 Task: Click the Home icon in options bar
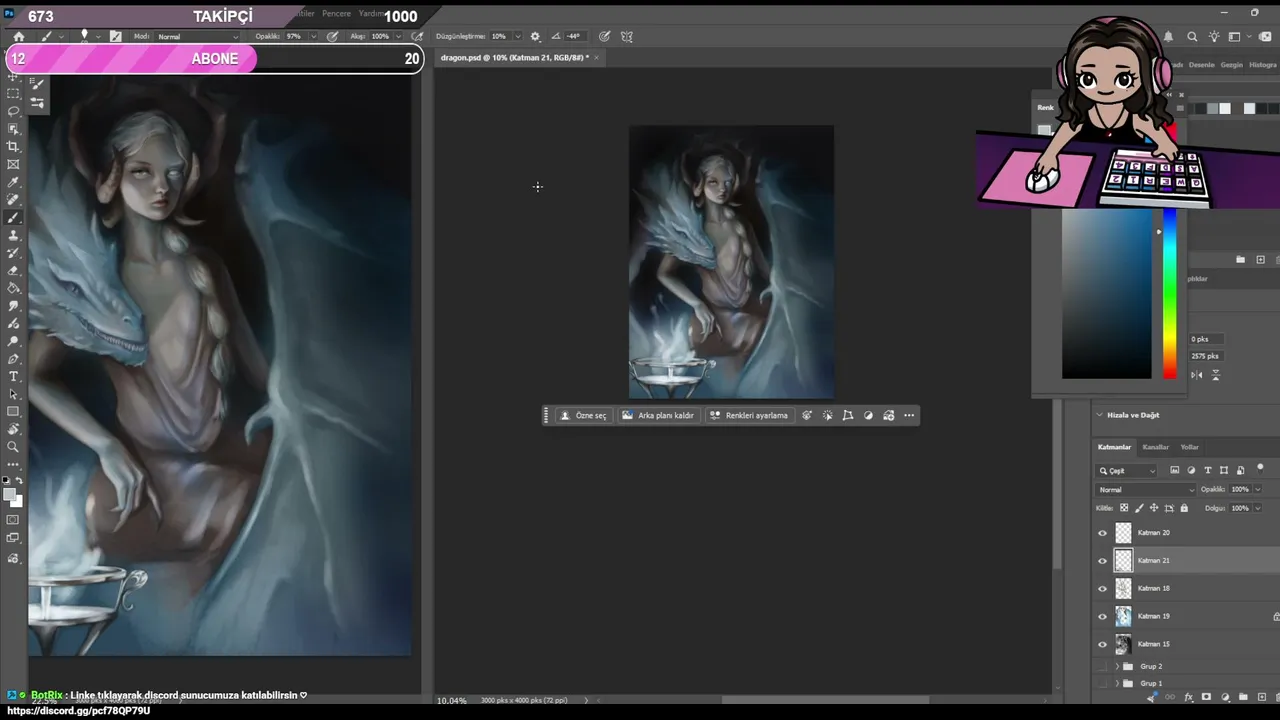click(x=18, y=37)
